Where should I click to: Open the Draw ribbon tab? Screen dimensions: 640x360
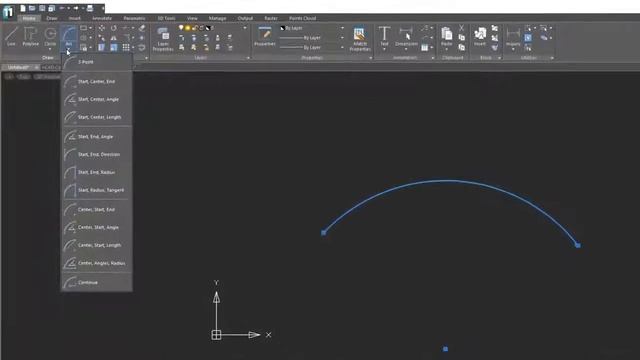[52, 18]
